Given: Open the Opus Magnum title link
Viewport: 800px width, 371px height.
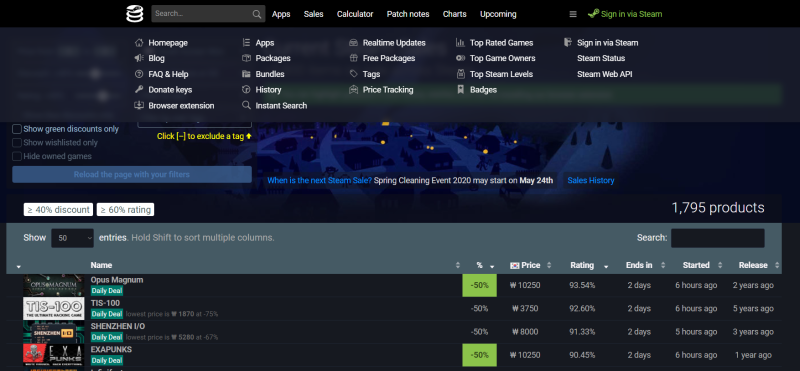Looking at the screenshot, I should point(117,280).
